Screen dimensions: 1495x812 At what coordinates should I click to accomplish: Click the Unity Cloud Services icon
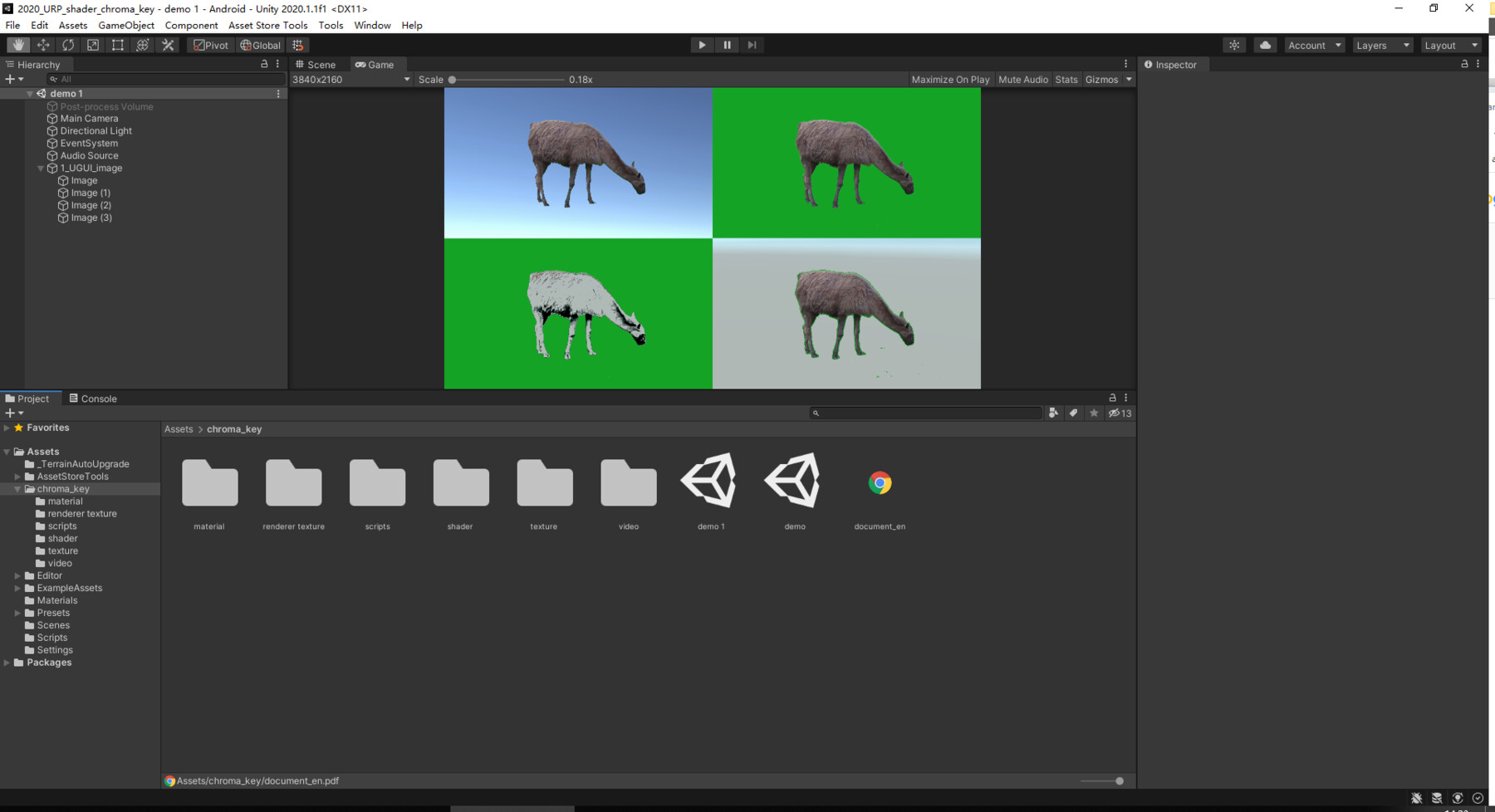tap(1264, 45)
